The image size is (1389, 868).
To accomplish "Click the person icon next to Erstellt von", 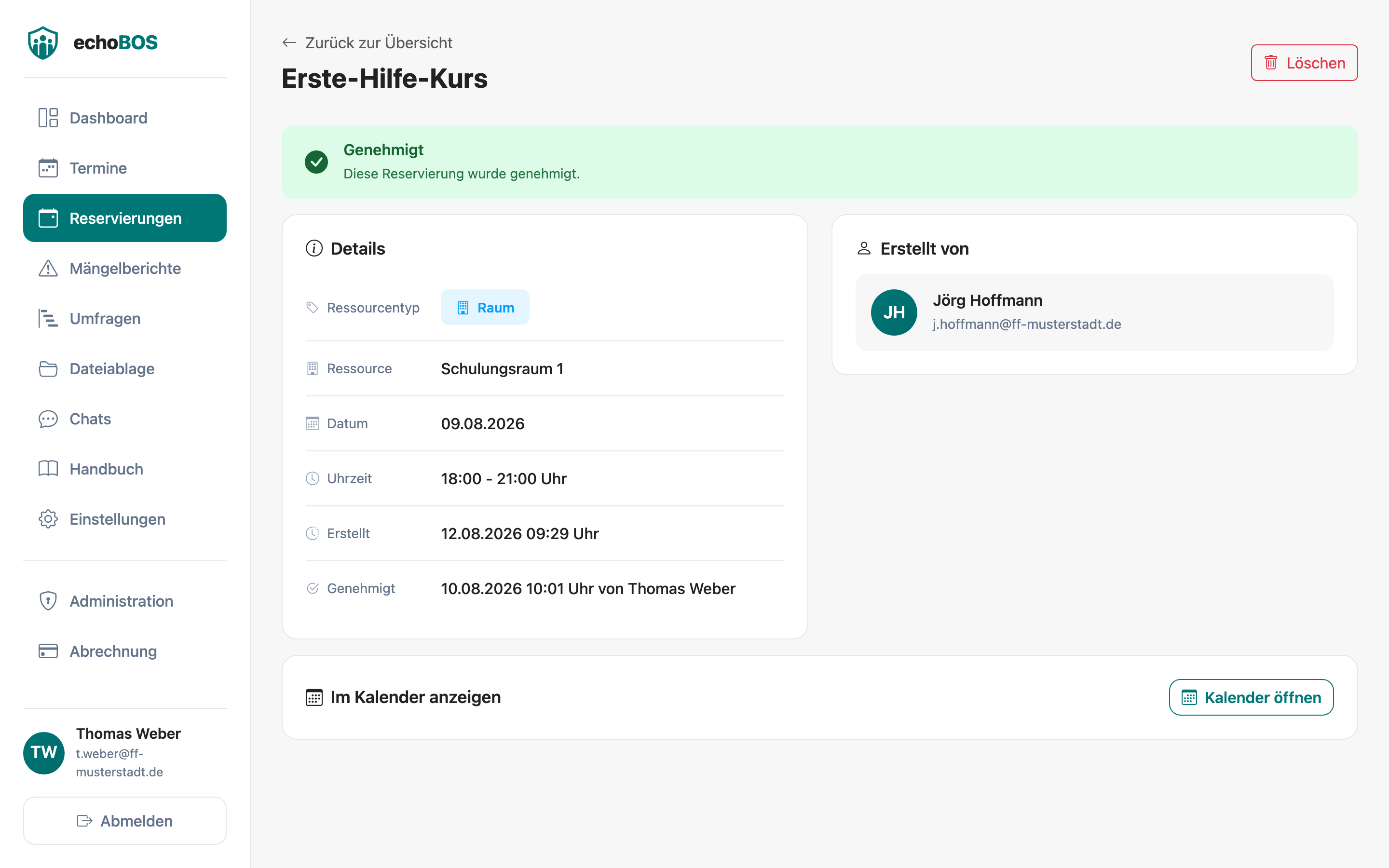I will click(x=864, y=248).
